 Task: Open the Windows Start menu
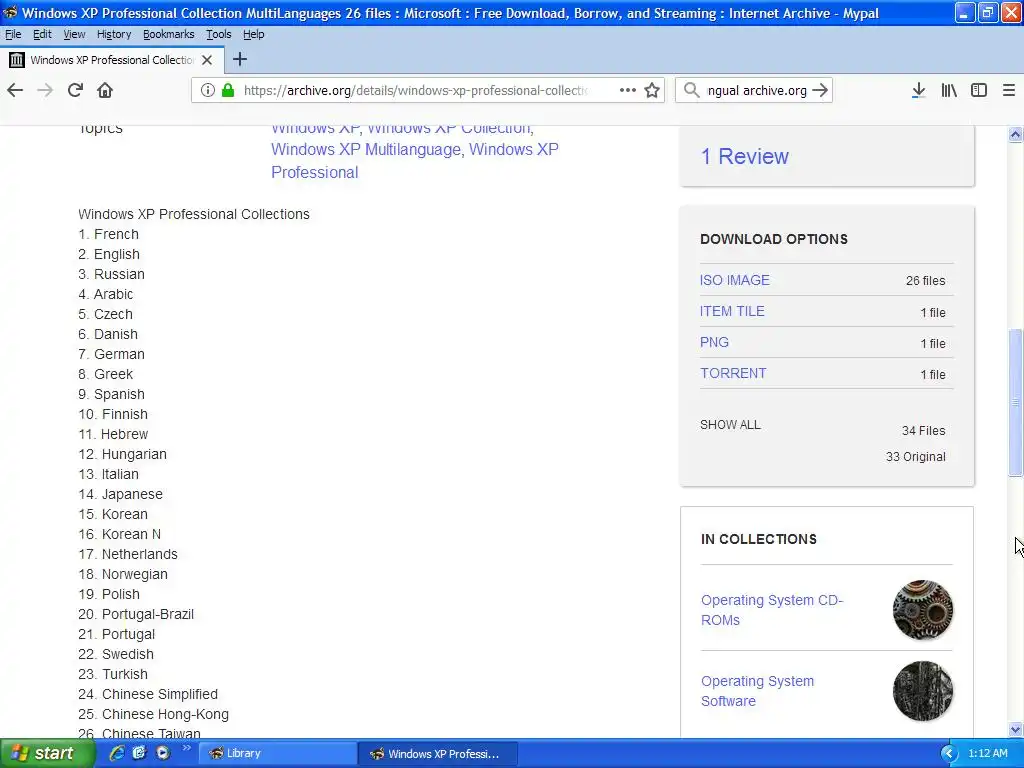tap(47, 753)
